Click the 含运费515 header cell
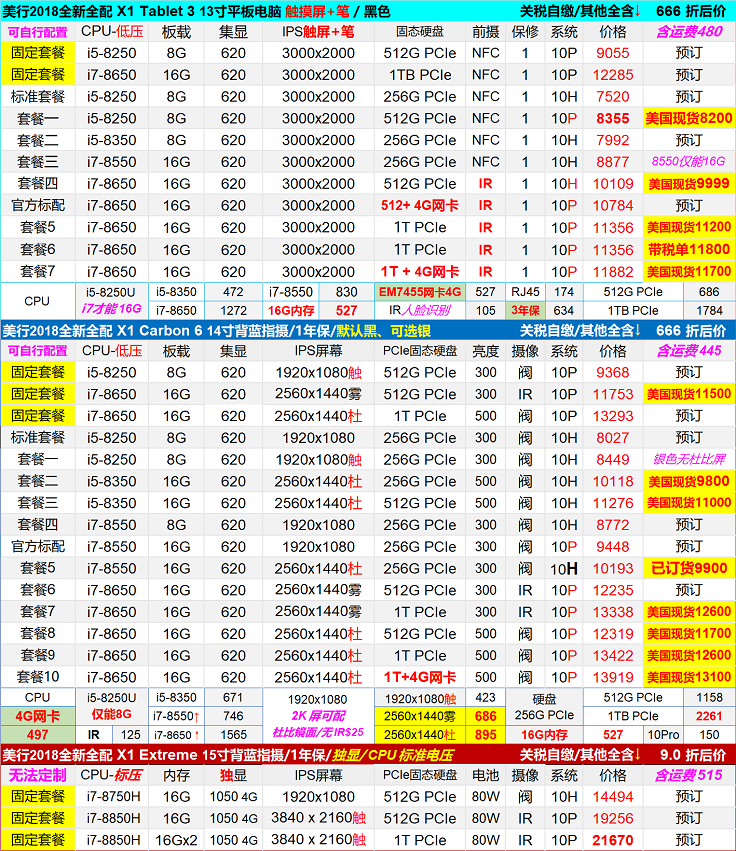The image size is (736, 851). click(689, 776)
